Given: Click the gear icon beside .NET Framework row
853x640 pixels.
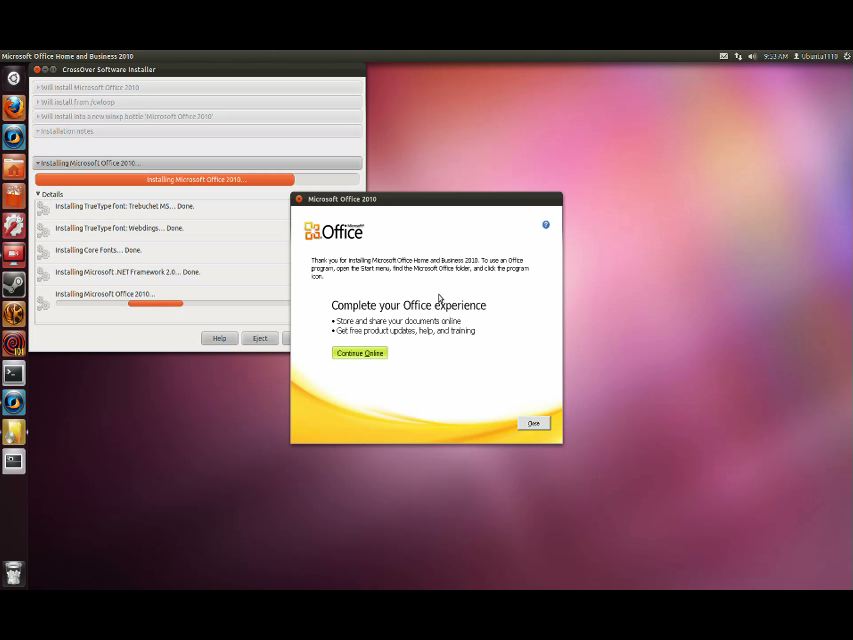Looking at the screenshot, I should 43,274.
